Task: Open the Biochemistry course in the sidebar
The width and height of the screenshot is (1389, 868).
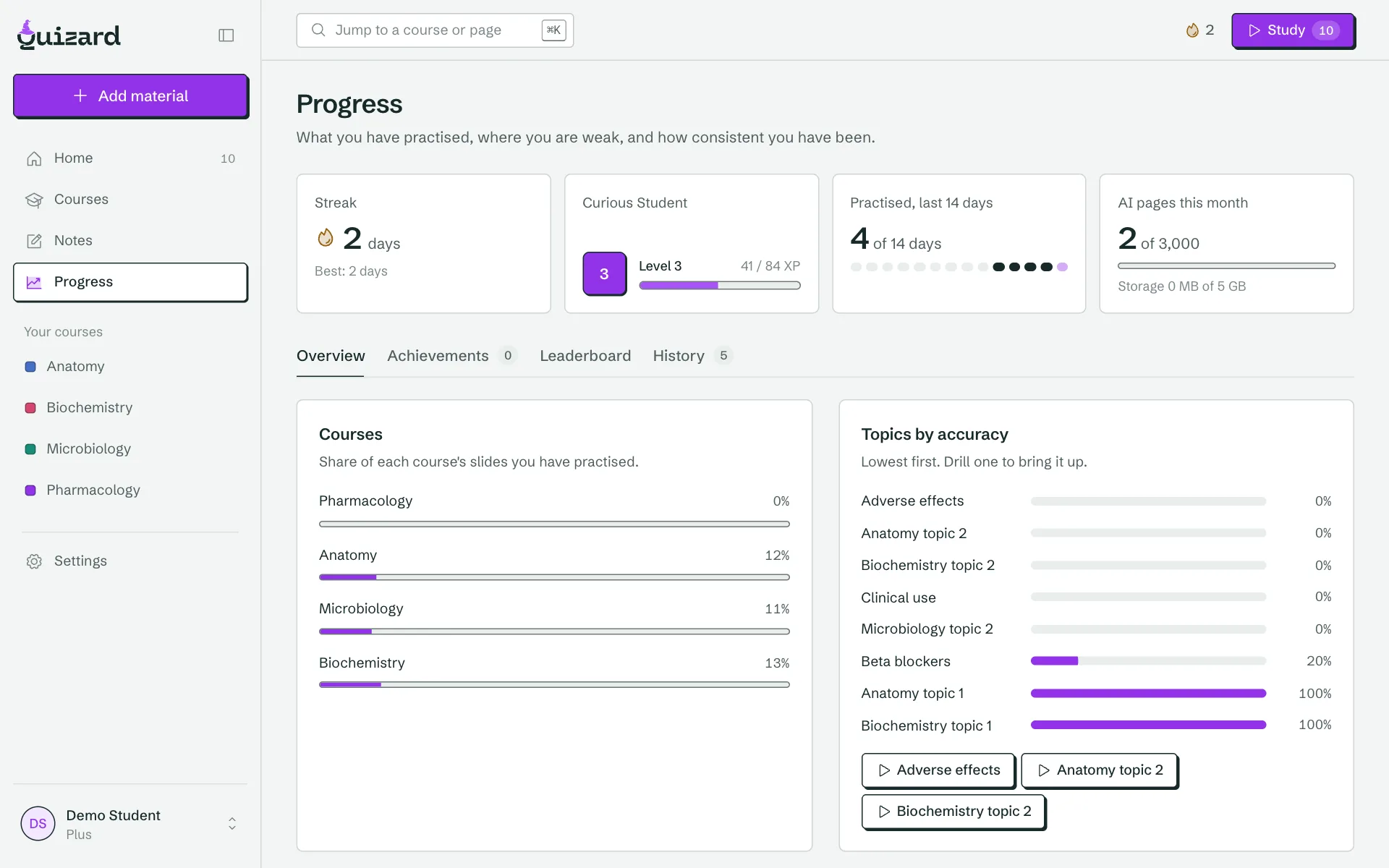Action: [x=130, y=408]
